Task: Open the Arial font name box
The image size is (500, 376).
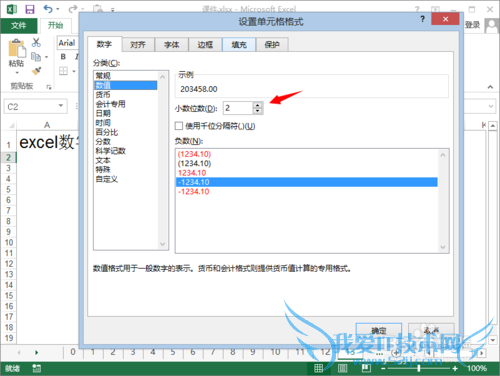Action: tap(68, 43)
